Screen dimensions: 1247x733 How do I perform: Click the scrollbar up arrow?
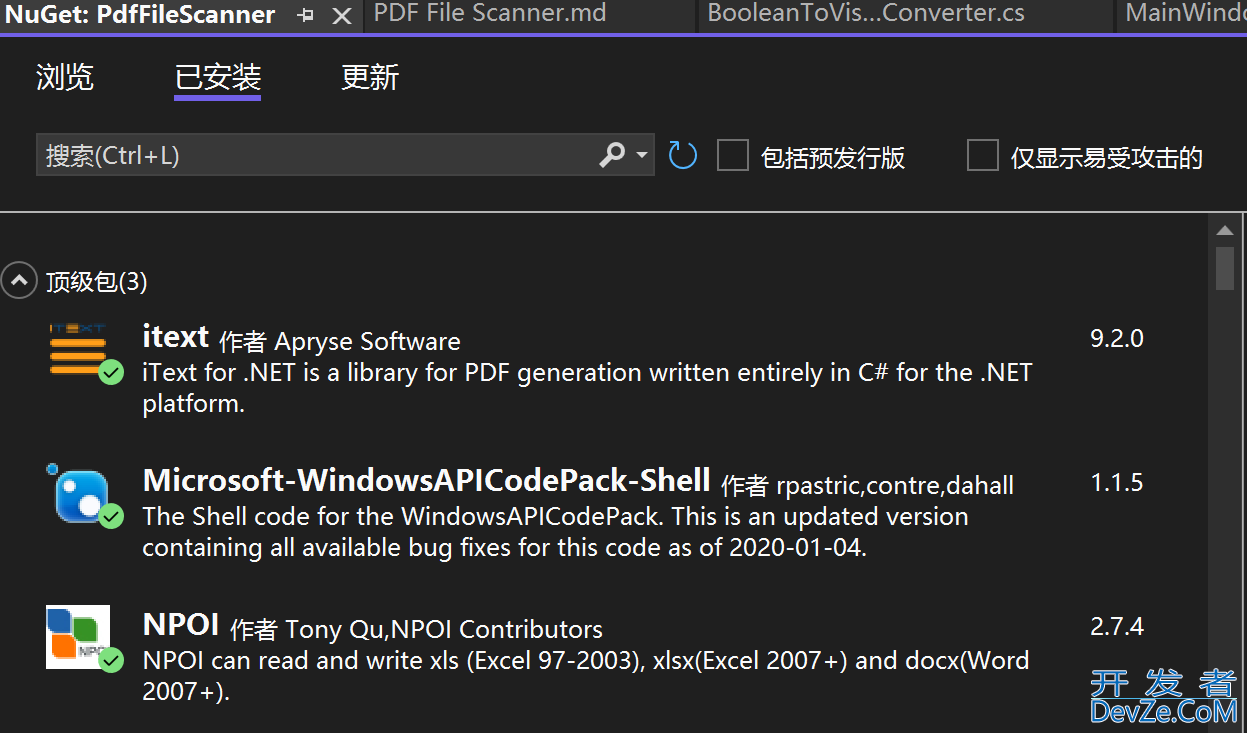click(1225, 231)
